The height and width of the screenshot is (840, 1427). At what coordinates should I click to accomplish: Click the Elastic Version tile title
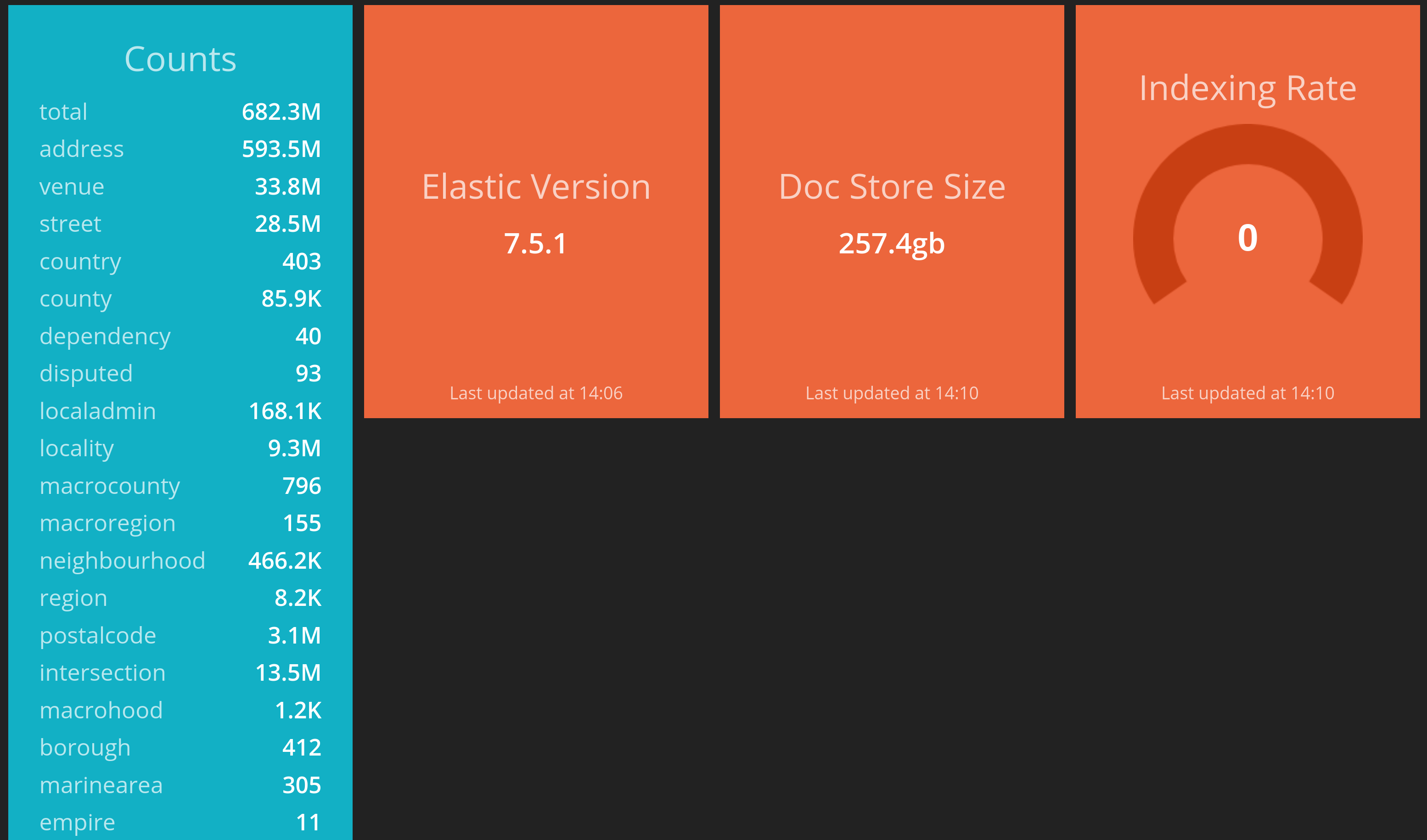point(536,187)
